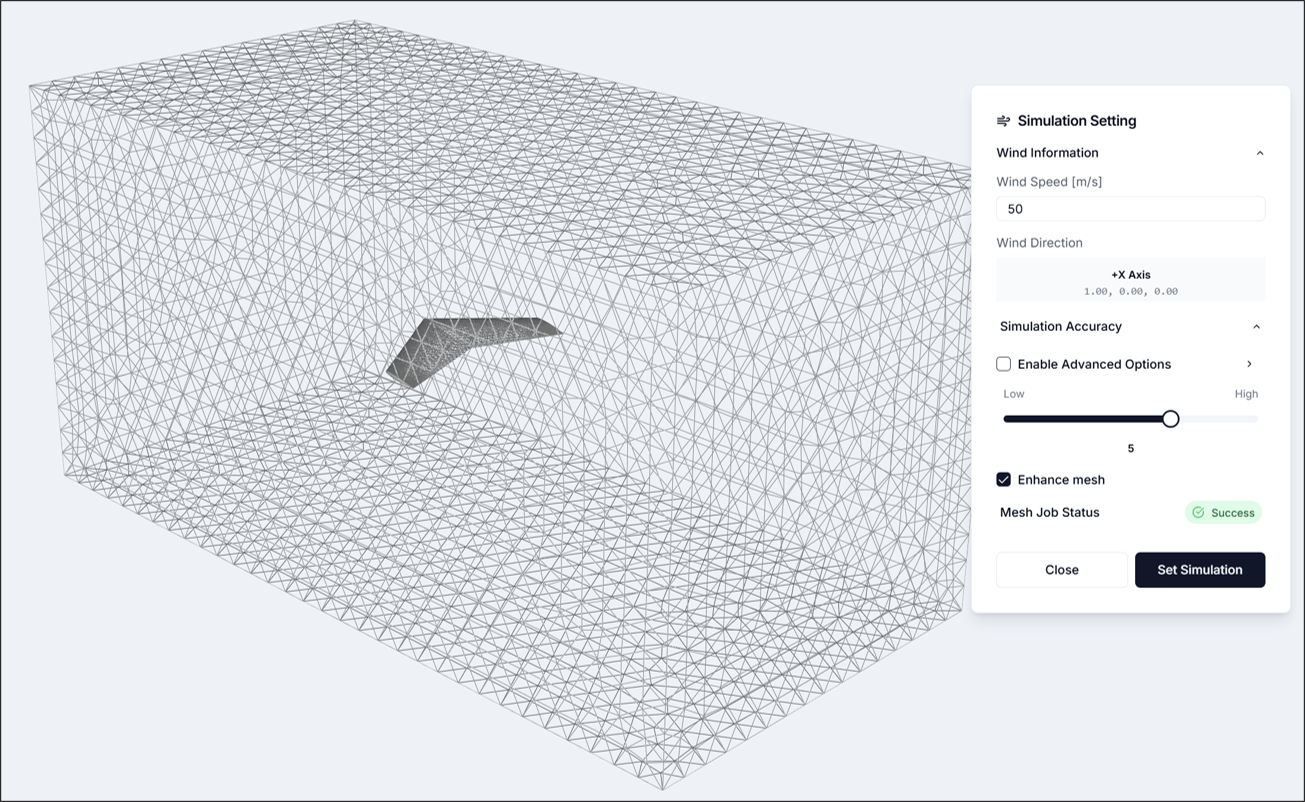1305x802 pixels.
Task: Click the green check icon in Success badge
Action: (x=1198, y=512)
